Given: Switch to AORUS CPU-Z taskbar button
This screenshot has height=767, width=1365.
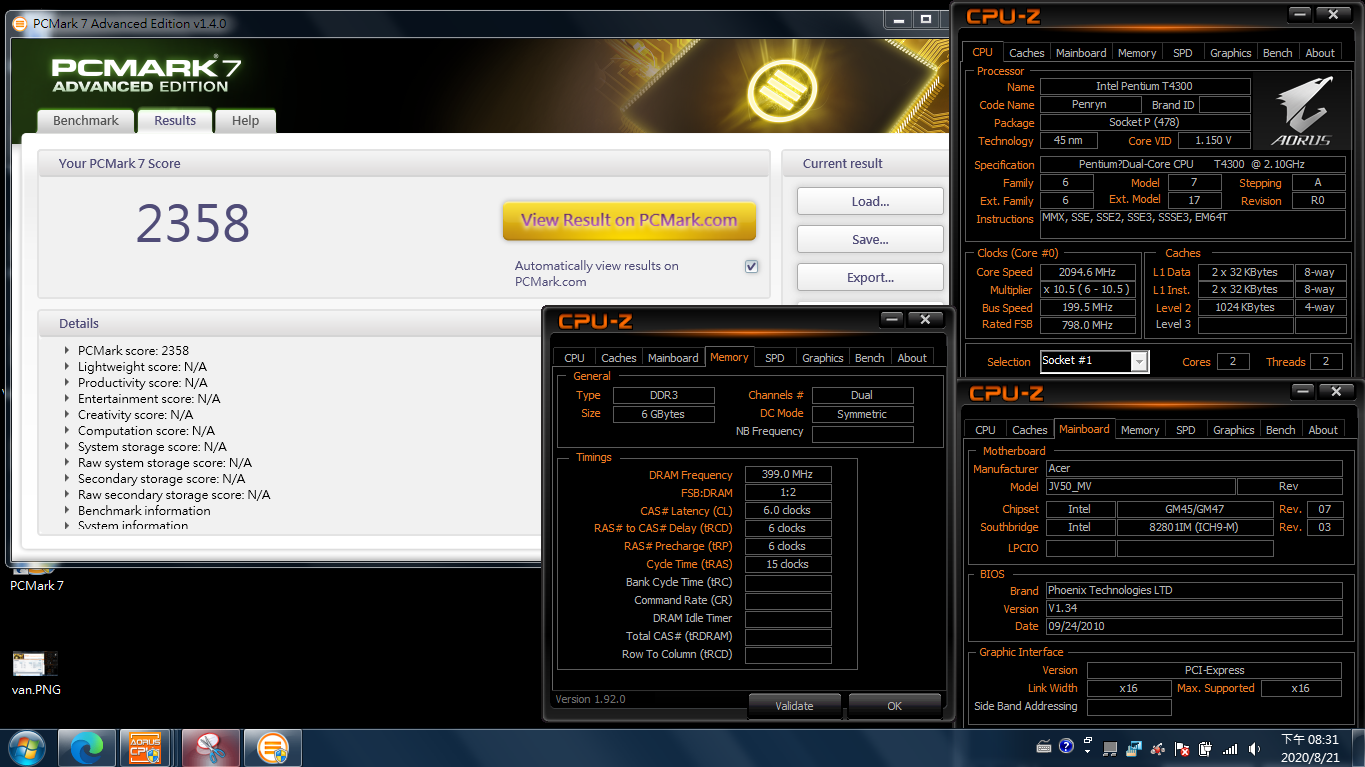Looking at the screenshot, I should (145, 747).
